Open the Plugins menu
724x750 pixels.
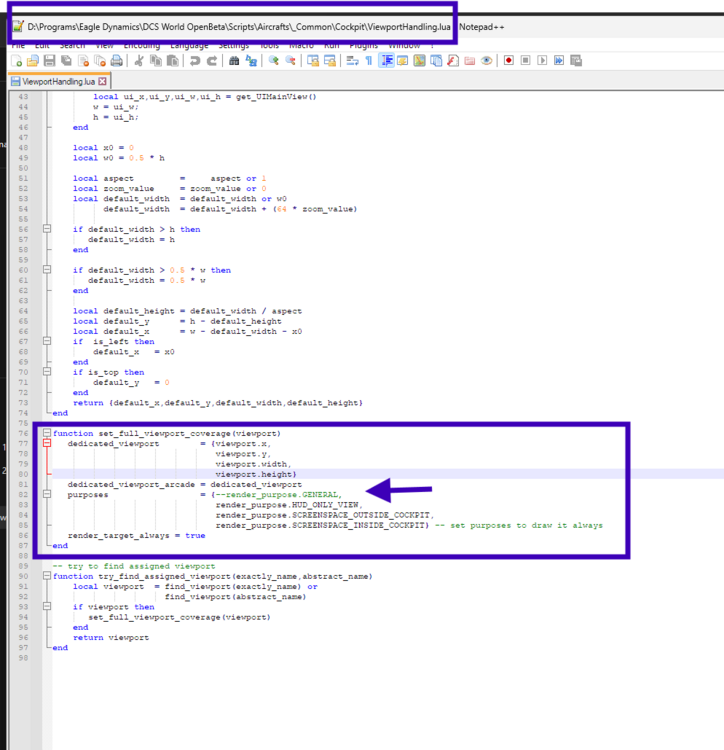(363, 46)
